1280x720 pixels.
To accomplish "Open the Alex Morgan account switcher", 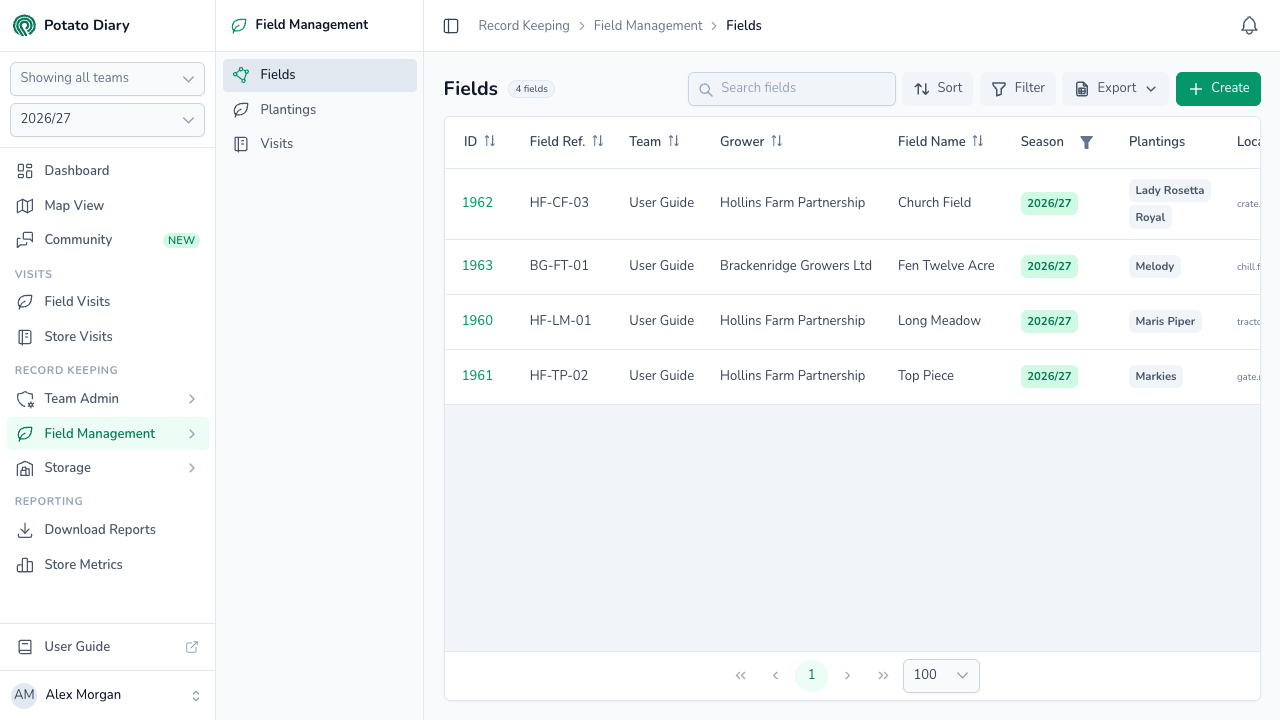I will point(107,695).
